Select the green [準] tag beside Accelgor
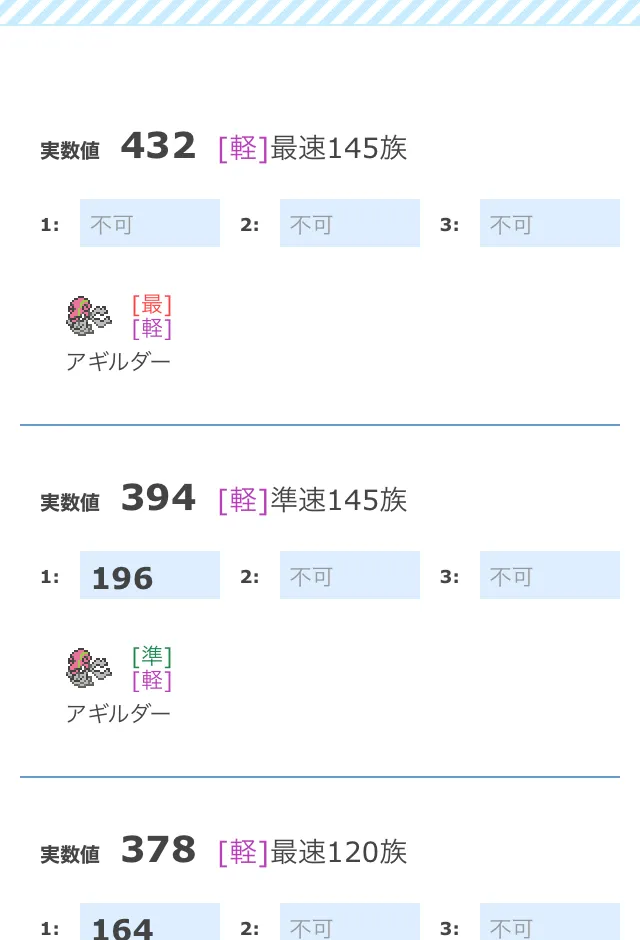640x940 pixels. [152, 656]
